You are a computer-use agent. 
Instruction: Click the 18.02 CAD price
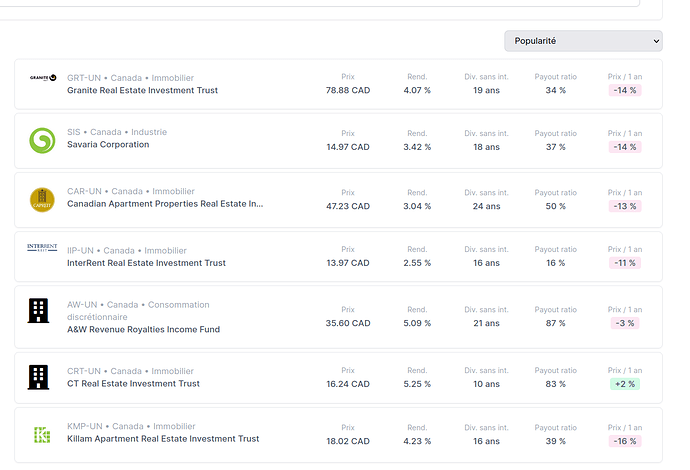[x=348, y=441]
